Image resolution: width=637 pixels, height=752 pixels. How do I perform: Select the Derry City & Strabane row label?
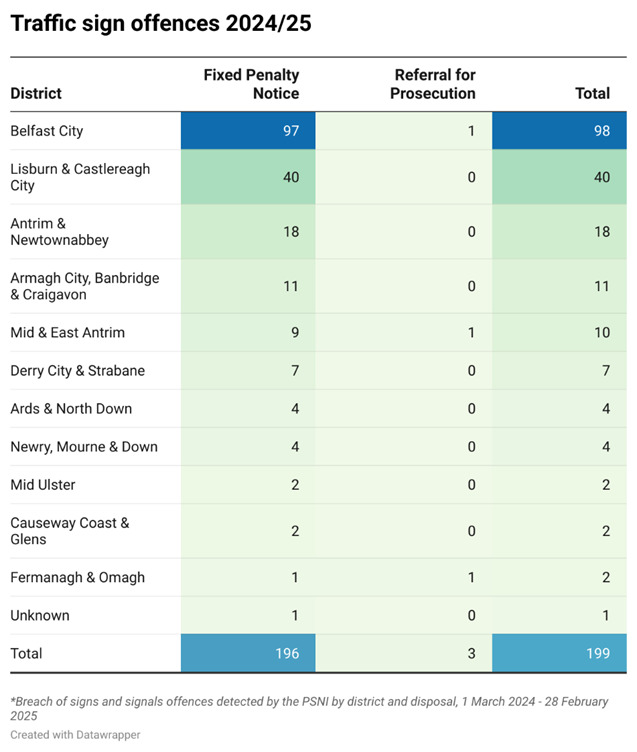coord(77,370)
